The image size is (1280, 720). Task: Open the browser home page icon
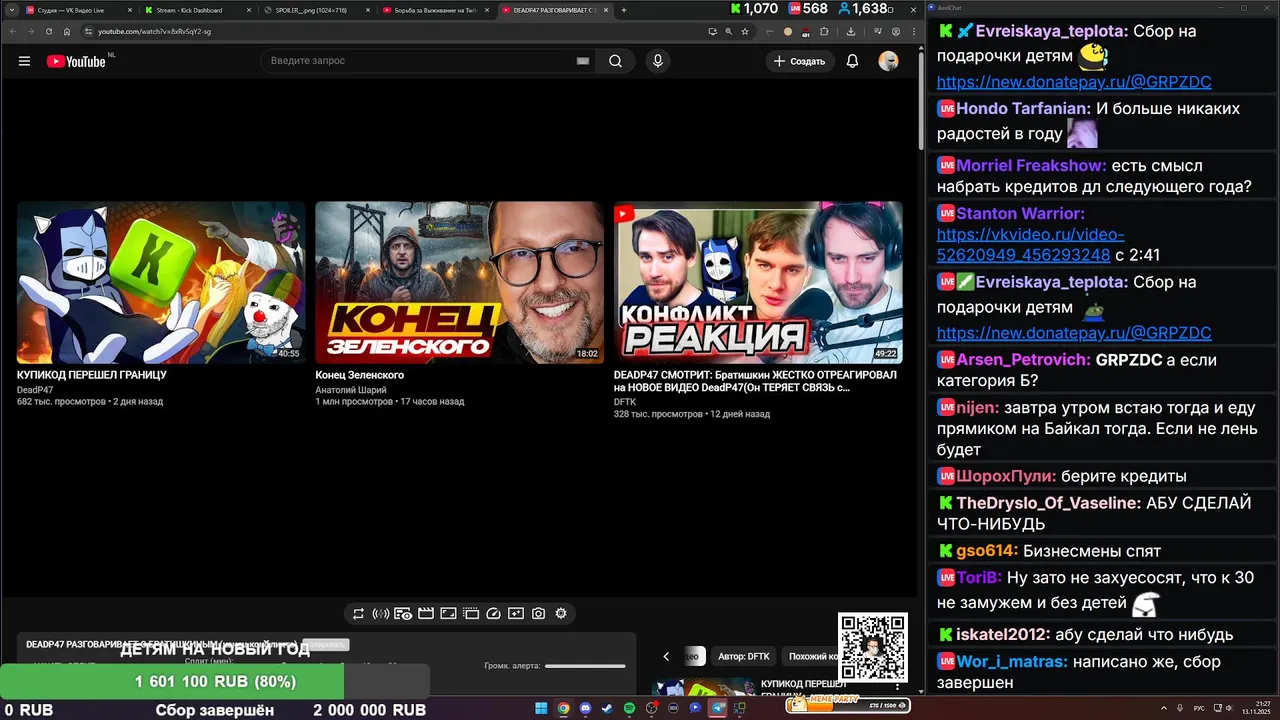[67, 31]
